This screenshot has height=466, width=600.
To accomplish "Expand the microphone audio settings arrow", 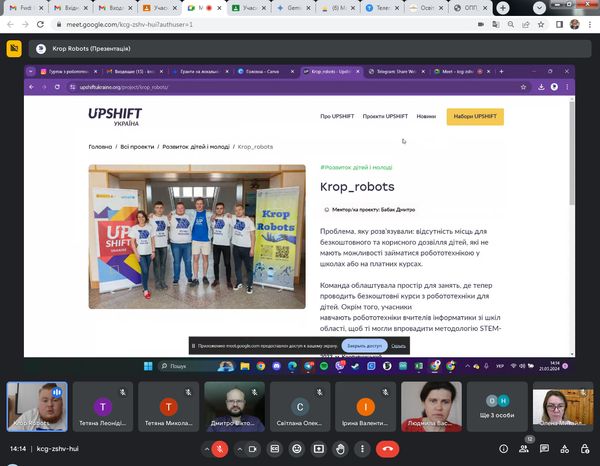I will pyautogui.click(x=203, y=449).
